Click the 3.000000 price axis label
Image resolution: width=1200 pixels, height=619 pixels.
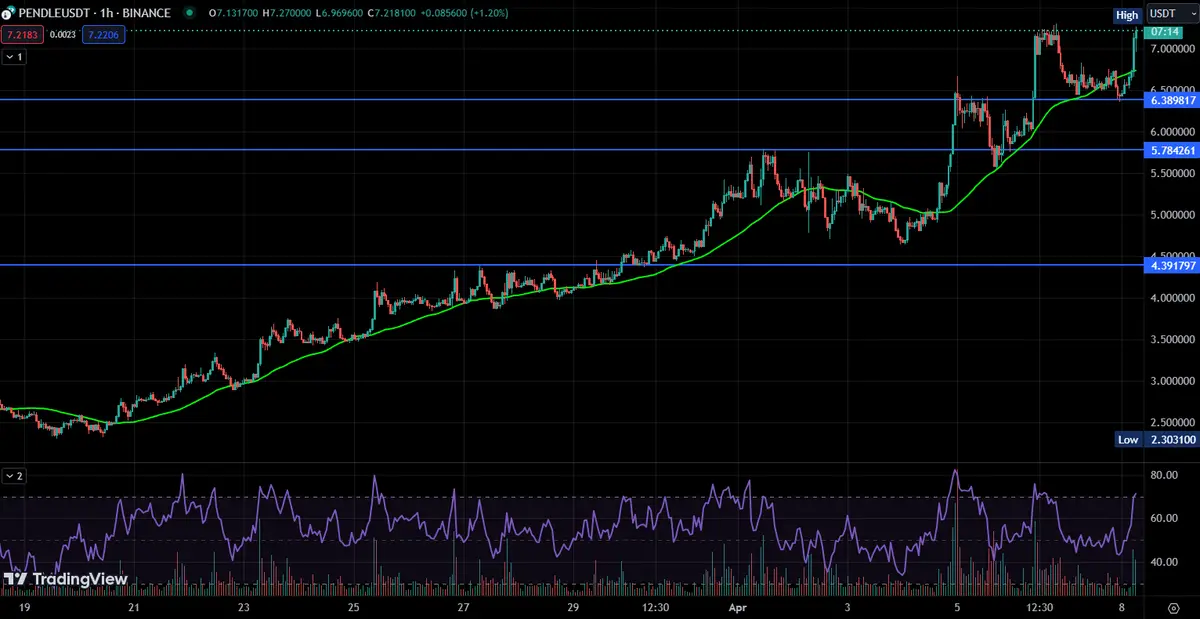(x=1172, y=381)
